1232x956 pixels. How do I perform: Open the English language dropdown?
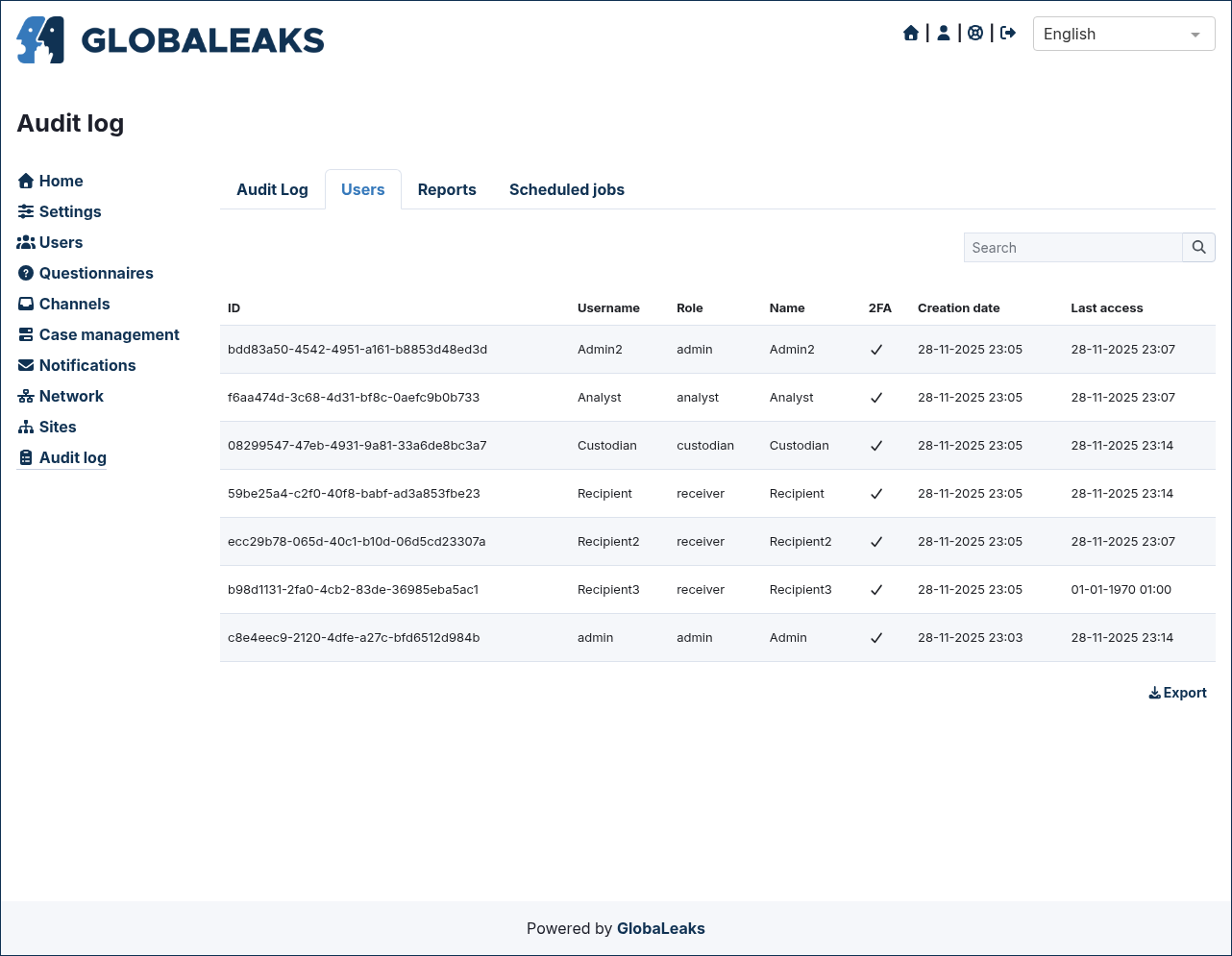coord(1124,34)
